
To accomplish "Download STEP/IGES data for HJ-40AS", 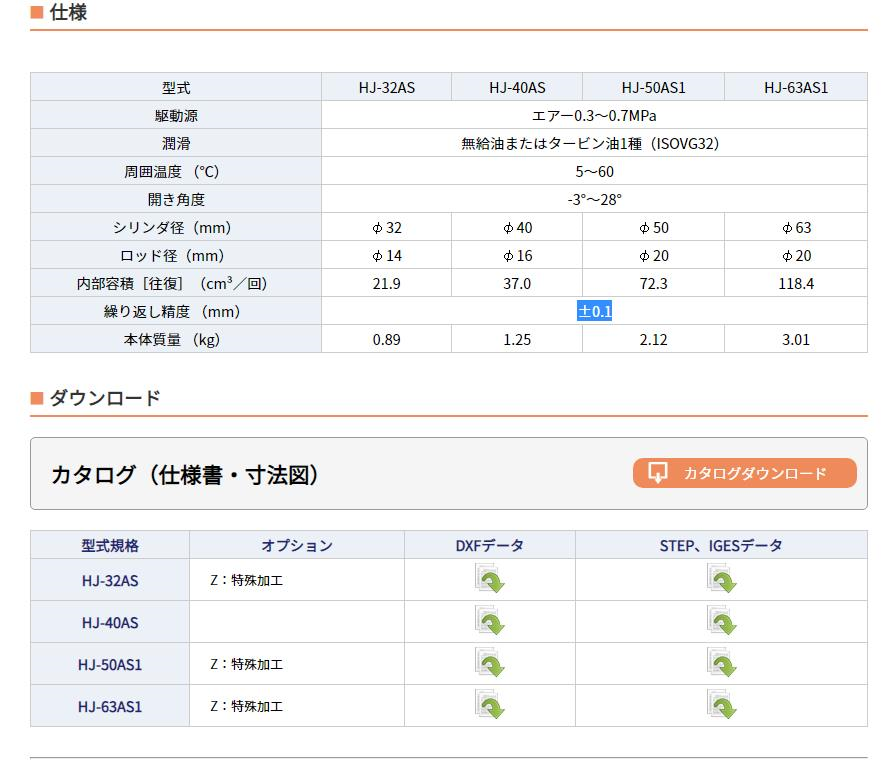I will 721,622.
